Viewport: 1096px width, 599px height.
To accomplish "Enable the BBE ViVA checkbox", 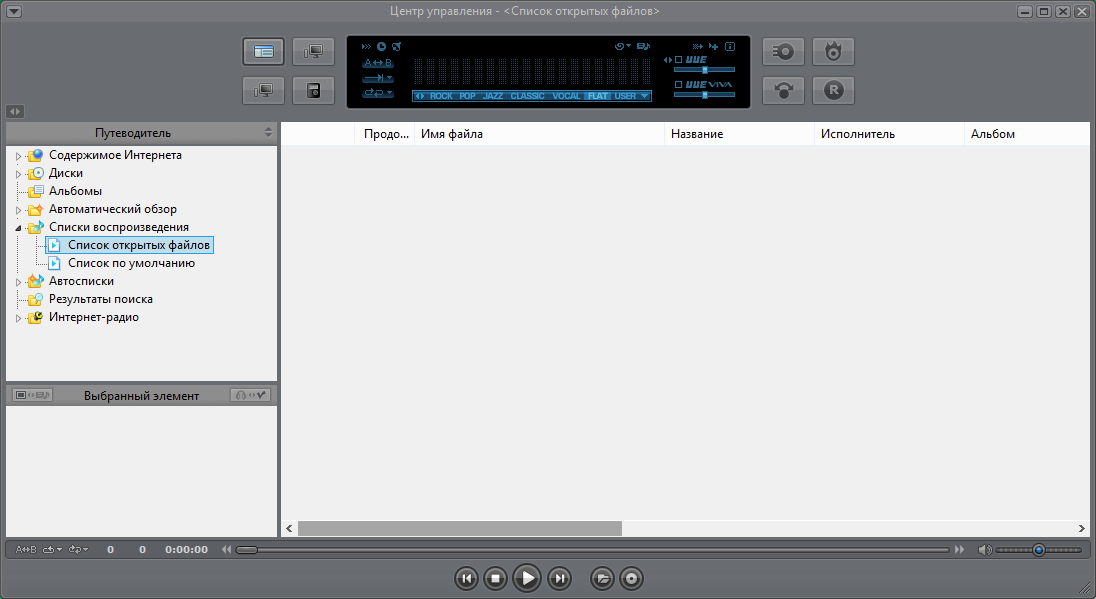I will coord(678,85).
